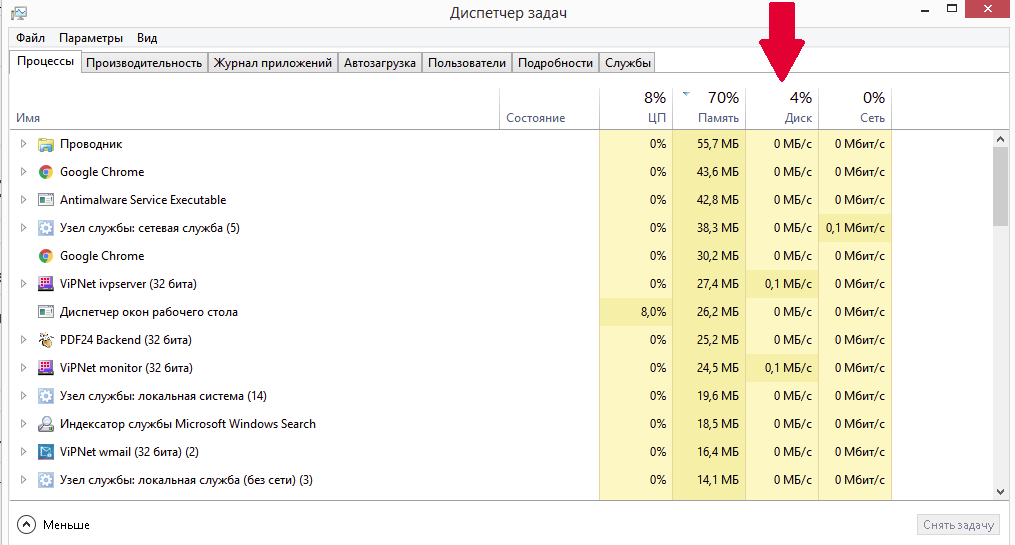This screenshot has height=545, width=1015.
Task: Click the scrollbar up arrow
Action: click(1001, 139)
